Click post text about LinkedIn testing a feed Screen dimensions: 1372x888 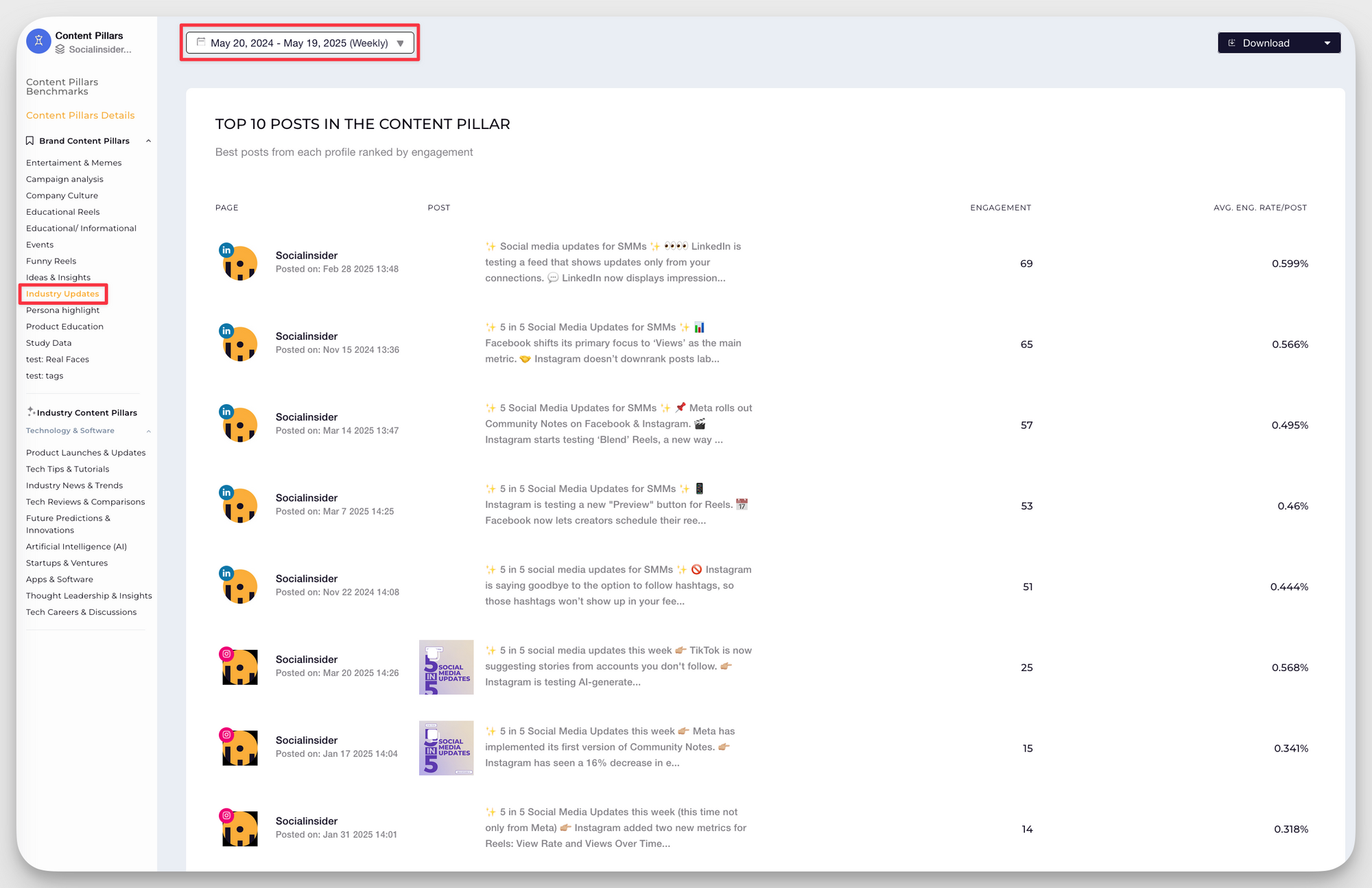point(613,262)
